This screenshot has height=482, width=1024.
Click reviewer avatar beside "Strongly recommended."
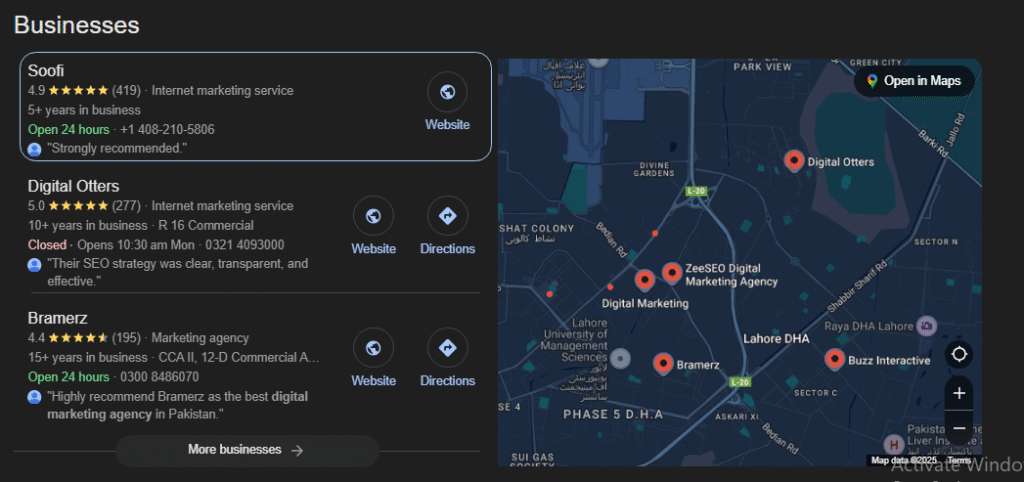click(x=35, y=149)
